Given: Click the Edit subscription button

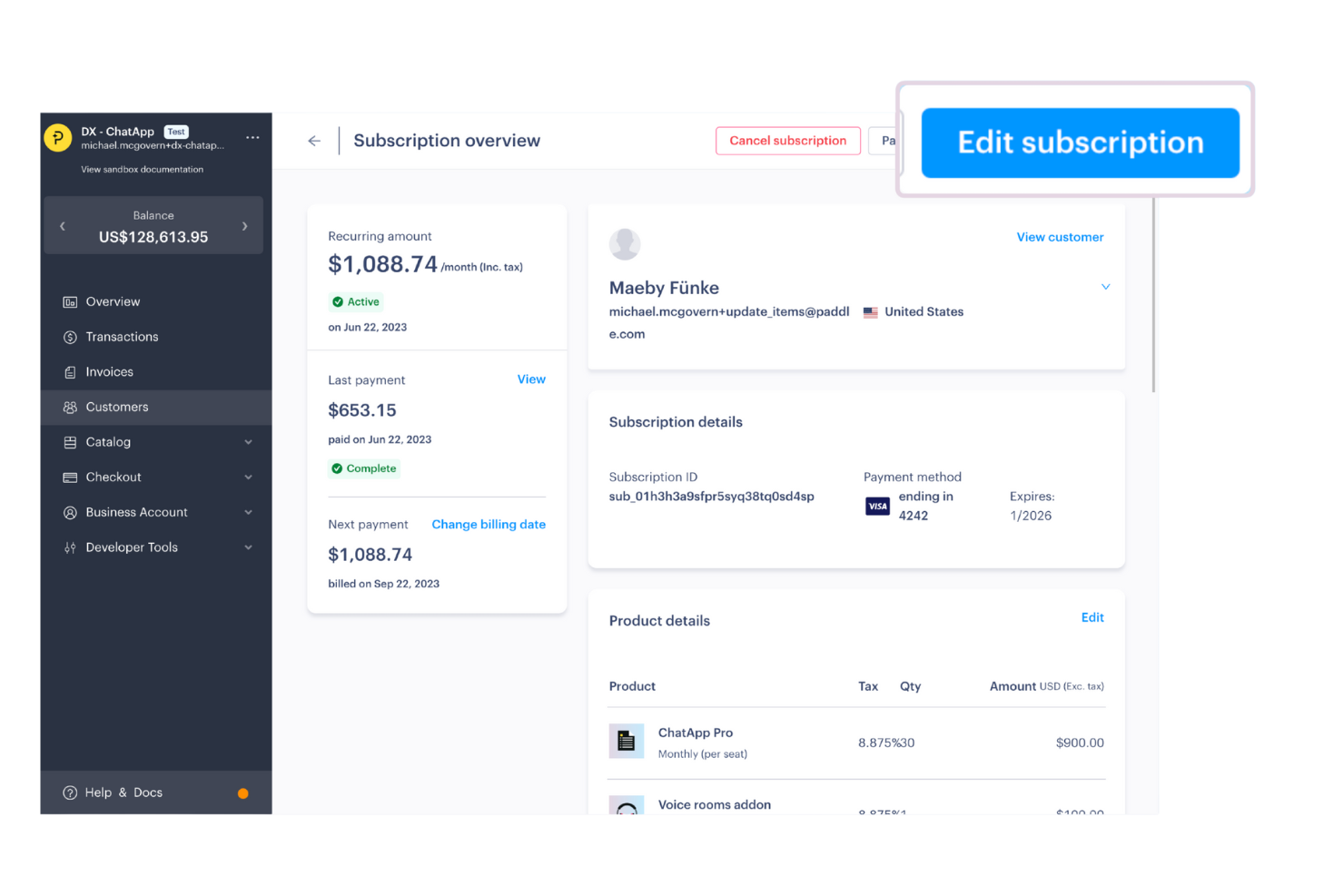Looking at the screenshot, I should pyautogui.click(x=1081, y=143).
